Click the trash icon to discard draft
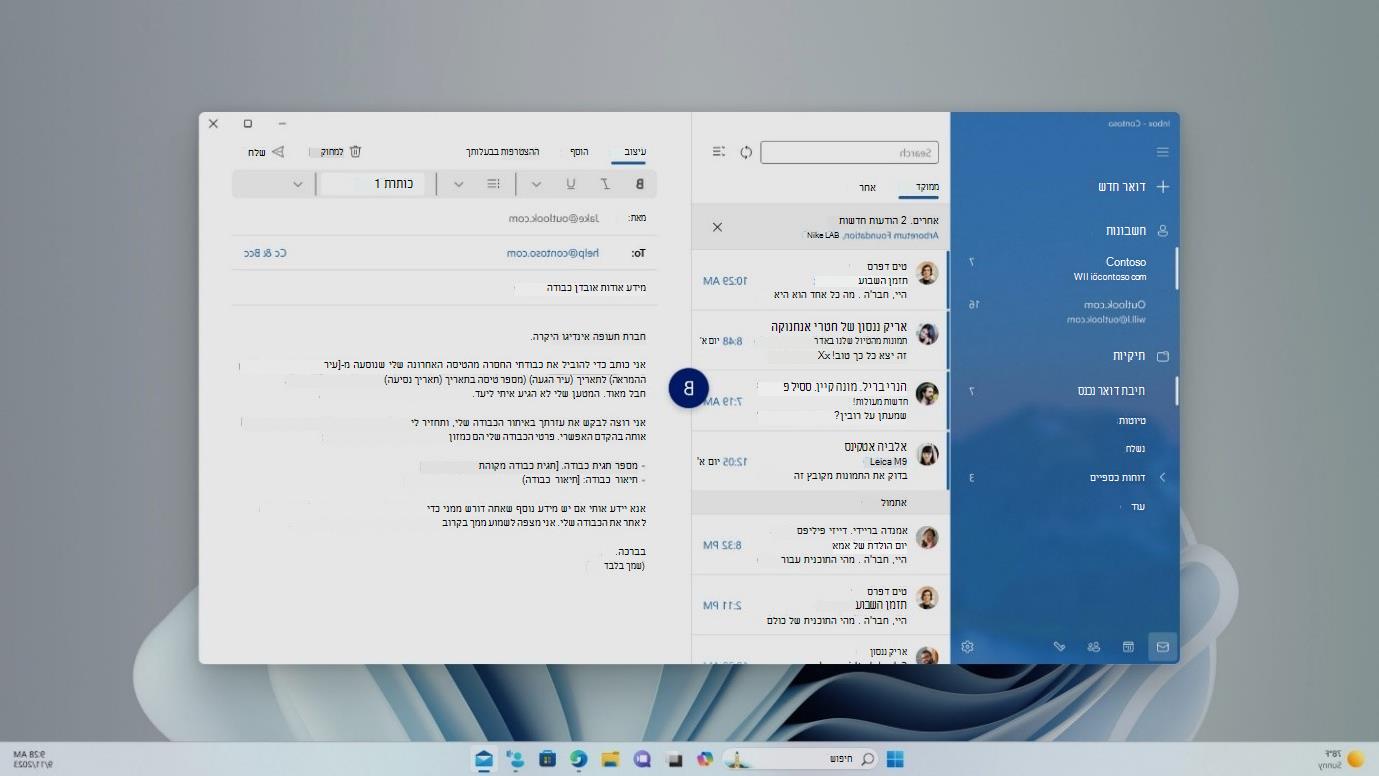Screen dimensions: 1379x776 click(x=355, y=152)
